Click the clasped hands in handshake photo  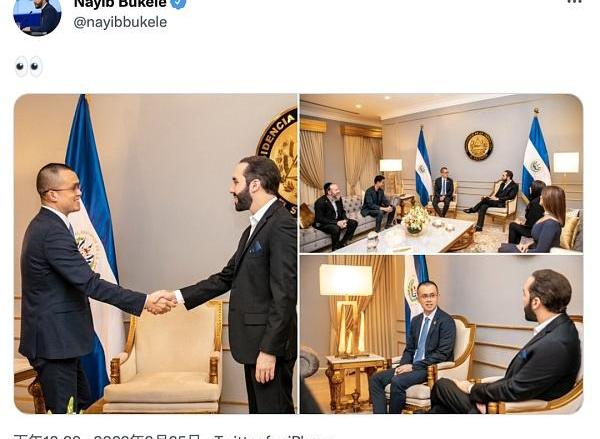coord(161,302)
